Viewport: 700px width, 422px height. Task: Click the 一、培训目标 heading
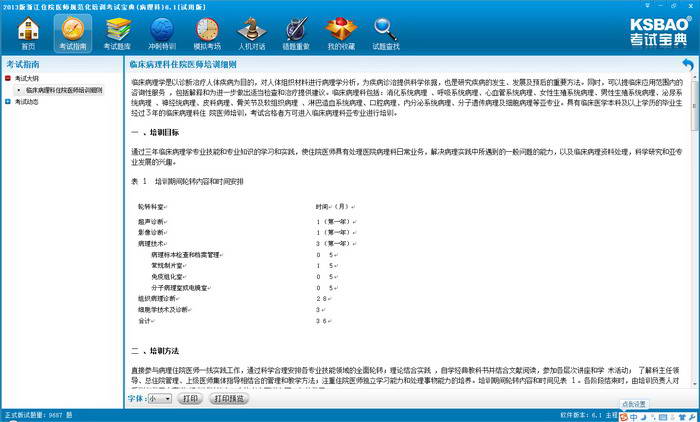[155, 132]
